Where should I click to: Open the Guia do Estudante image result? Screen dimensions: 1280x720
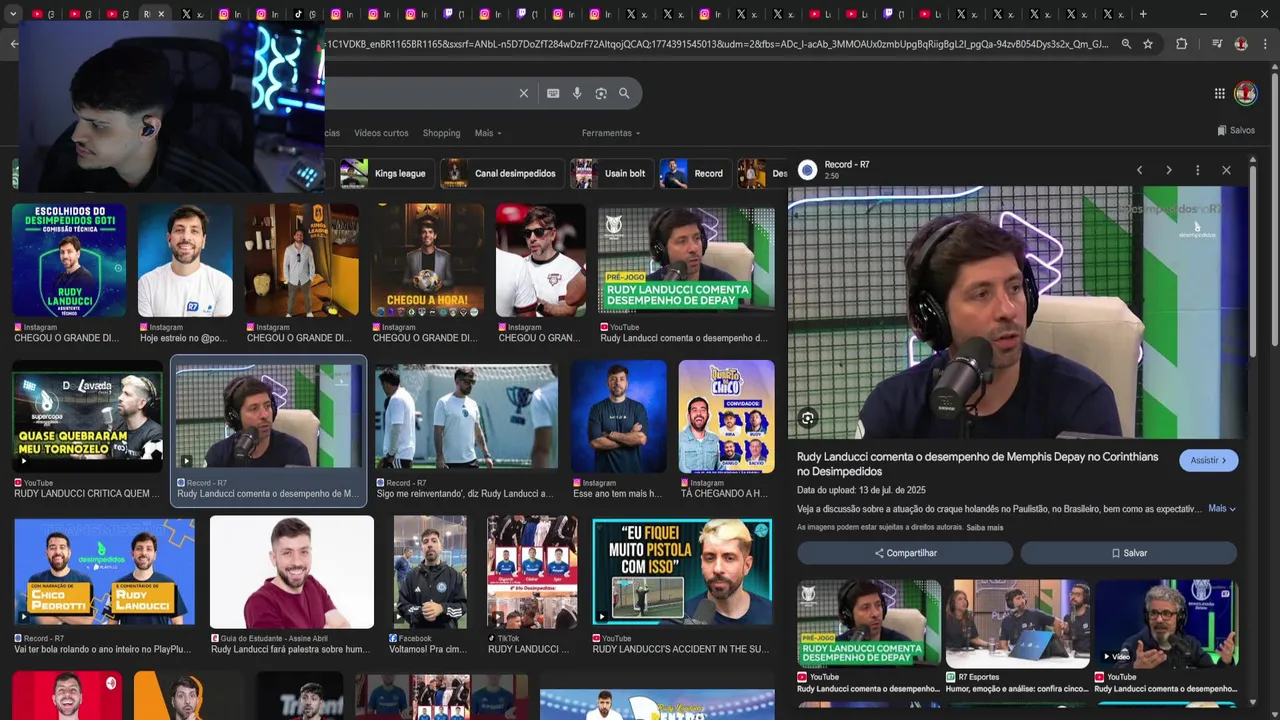tap(292, 572)
